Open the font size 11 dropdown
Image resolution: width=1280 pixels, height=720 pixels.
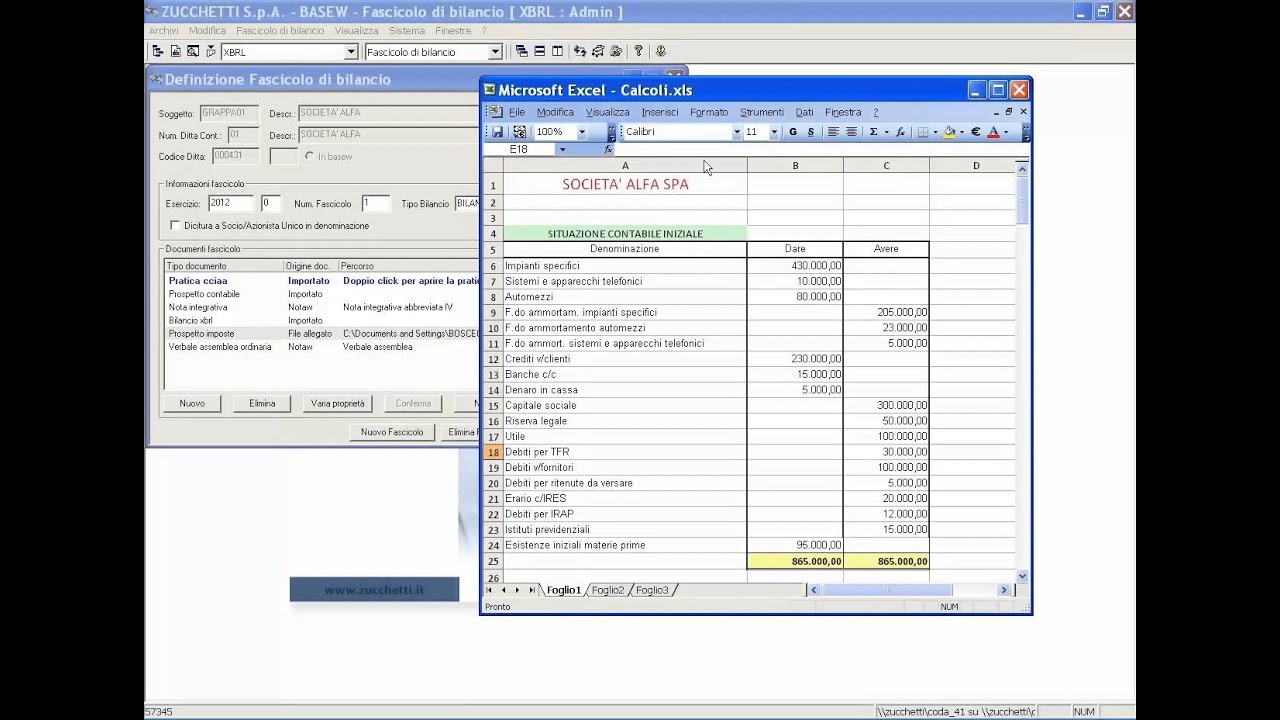point(775,132)
